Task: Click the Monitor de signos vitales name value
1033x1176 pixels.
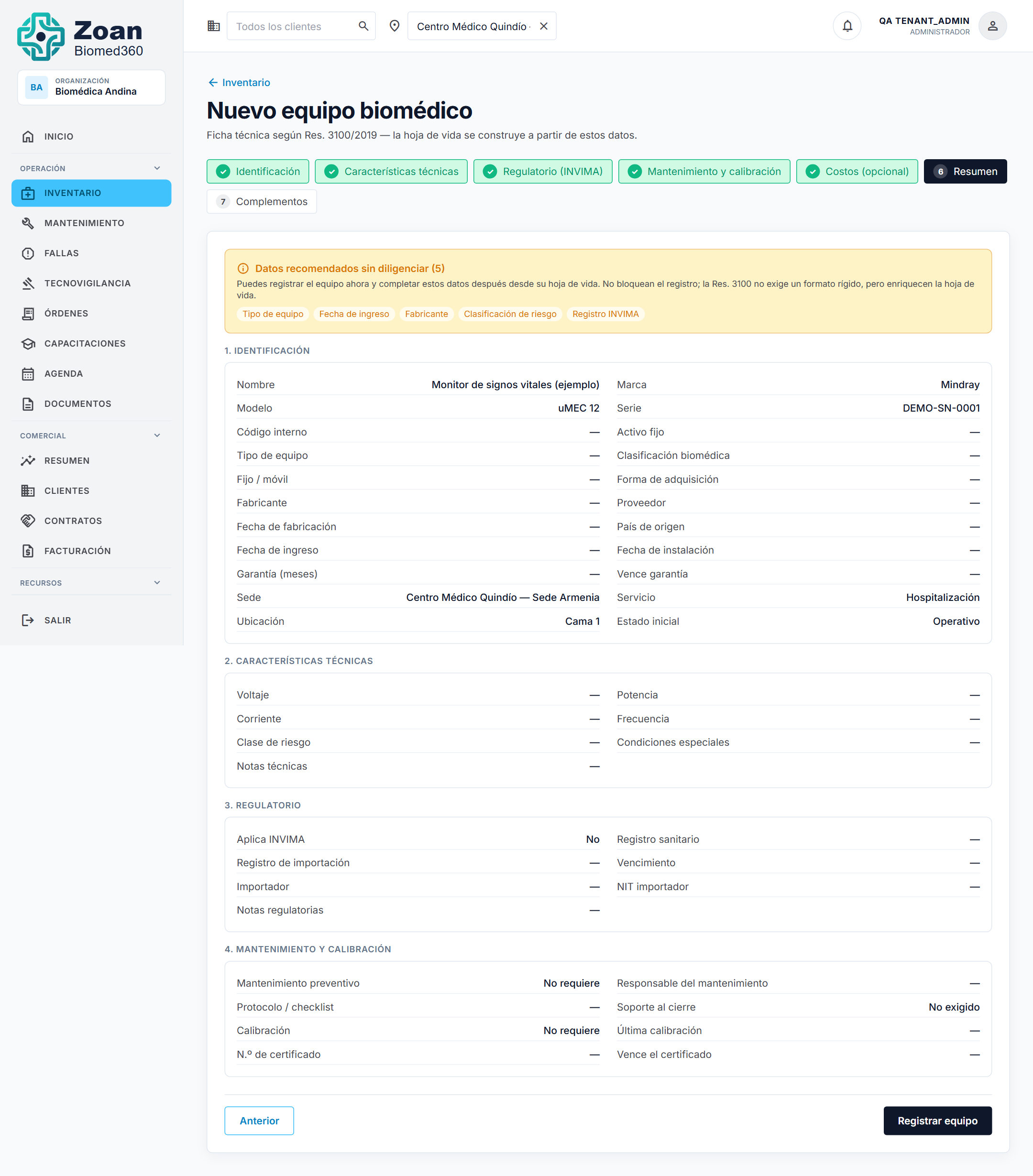Action: tap(515, 384)
